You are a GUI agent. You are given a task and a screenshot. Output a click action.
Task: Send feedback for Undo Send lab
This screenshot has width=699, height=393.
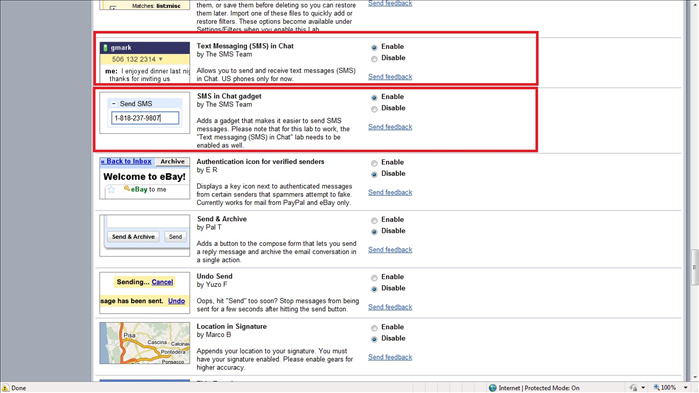tap(390, 307)
